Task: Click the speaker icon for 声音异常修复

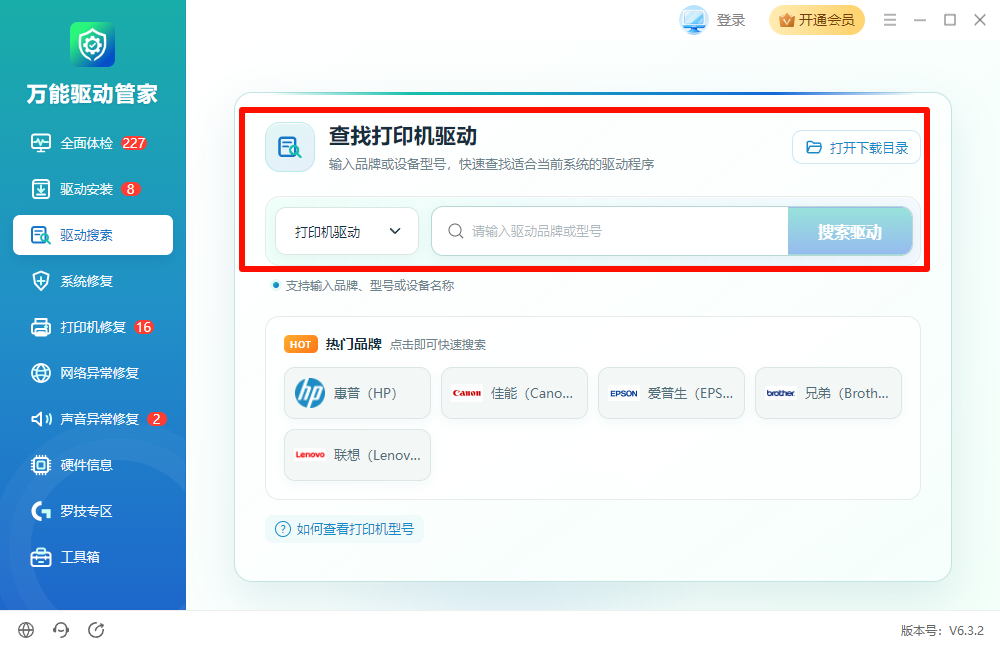Action: click(41, 419)
